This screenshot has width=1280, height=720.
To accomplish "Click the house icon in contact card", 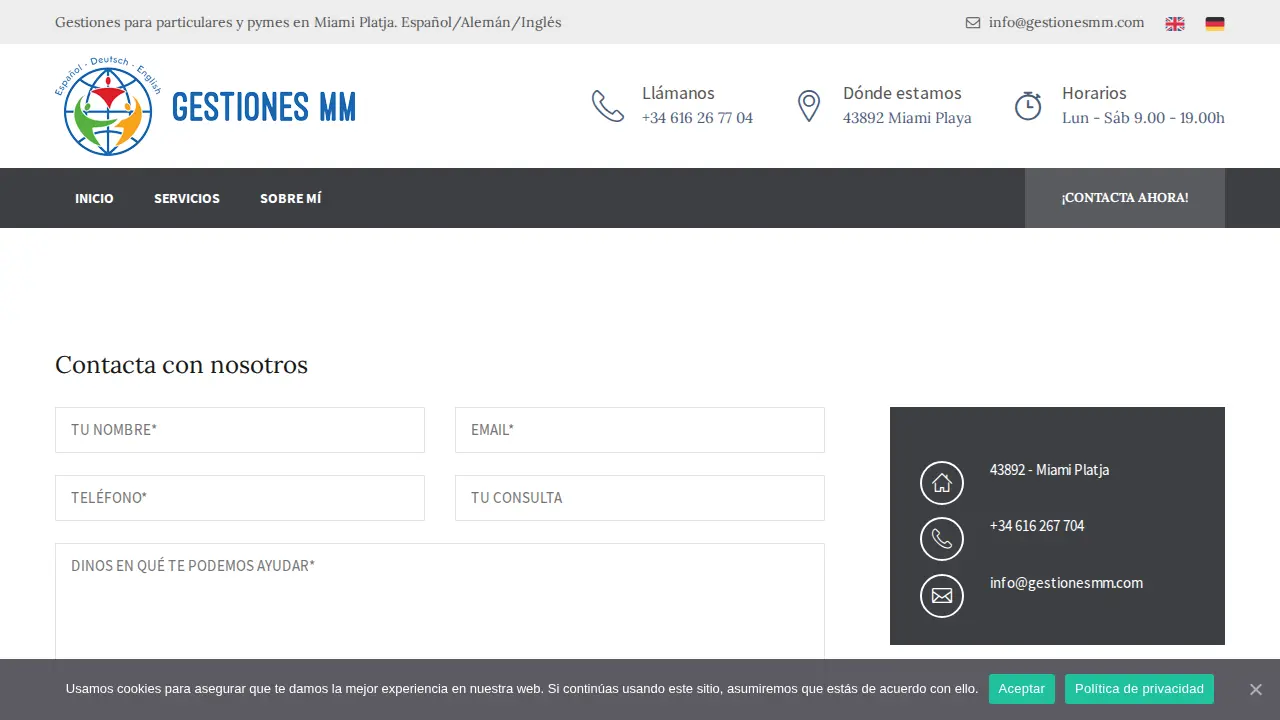I will tap(942, 483).
